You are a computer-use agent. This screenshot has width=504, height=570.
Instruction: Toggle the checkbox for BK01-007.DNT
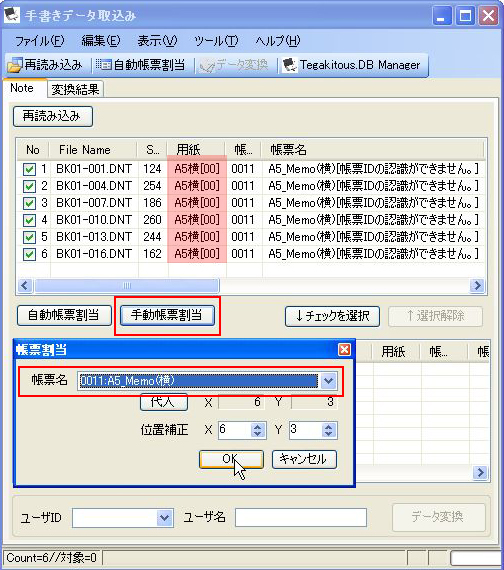coord(29,203)
